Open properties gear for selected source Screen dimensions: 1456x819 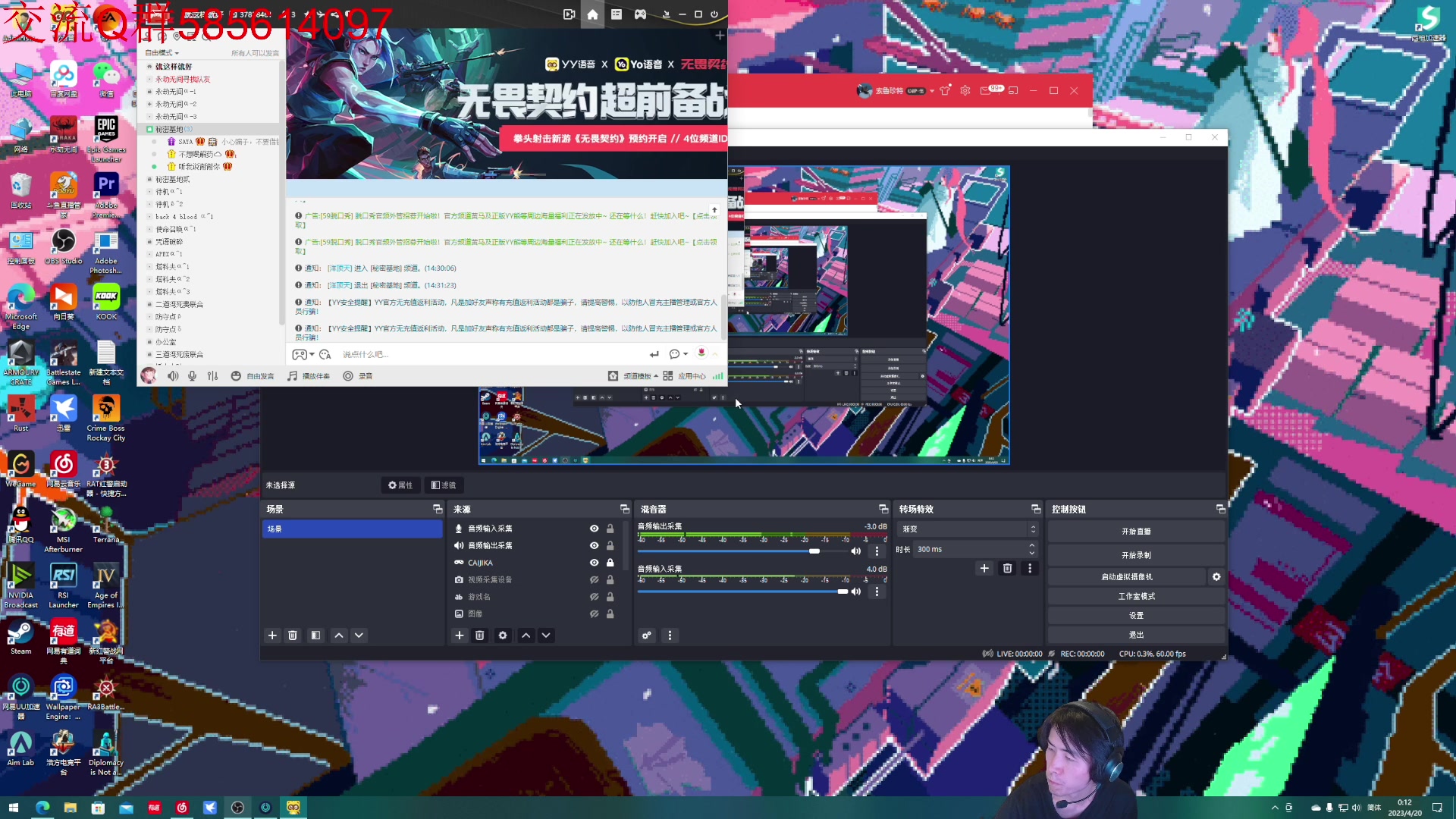pyautogui.click(x=502, y=635)
